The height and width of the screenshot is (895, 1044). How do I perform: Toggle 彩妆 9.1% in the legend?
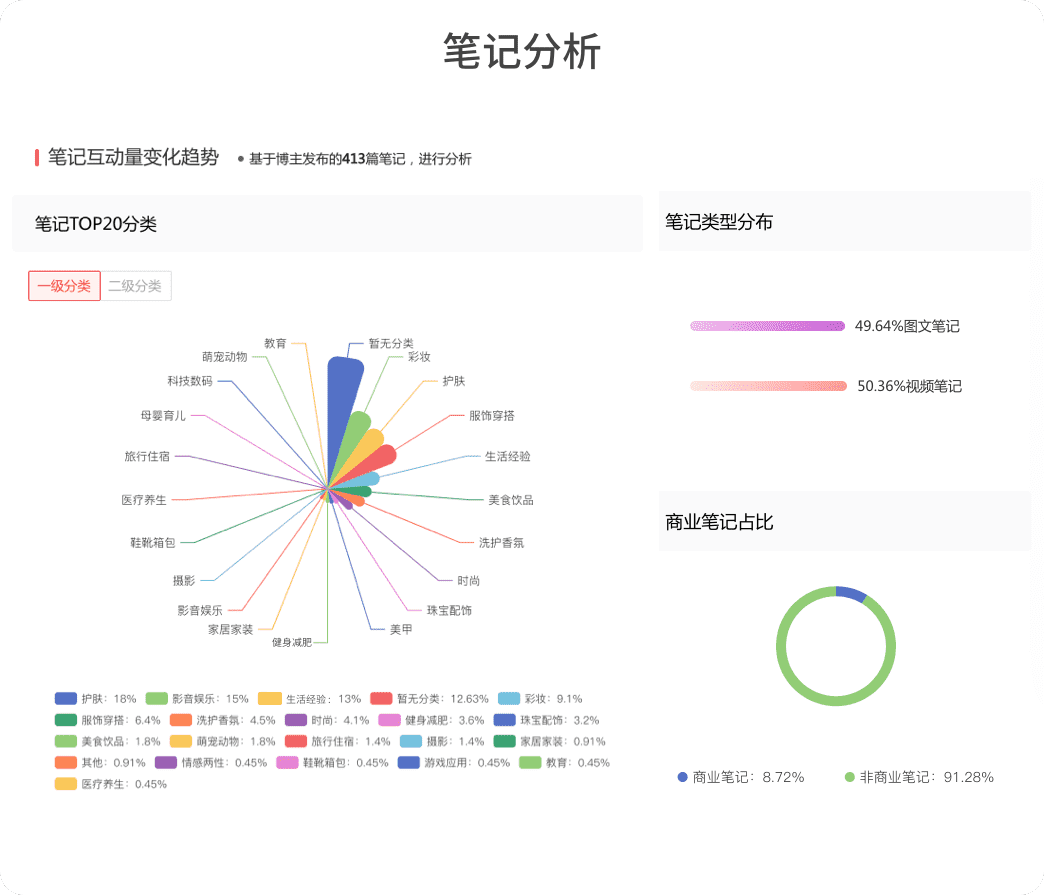point(540,698)
